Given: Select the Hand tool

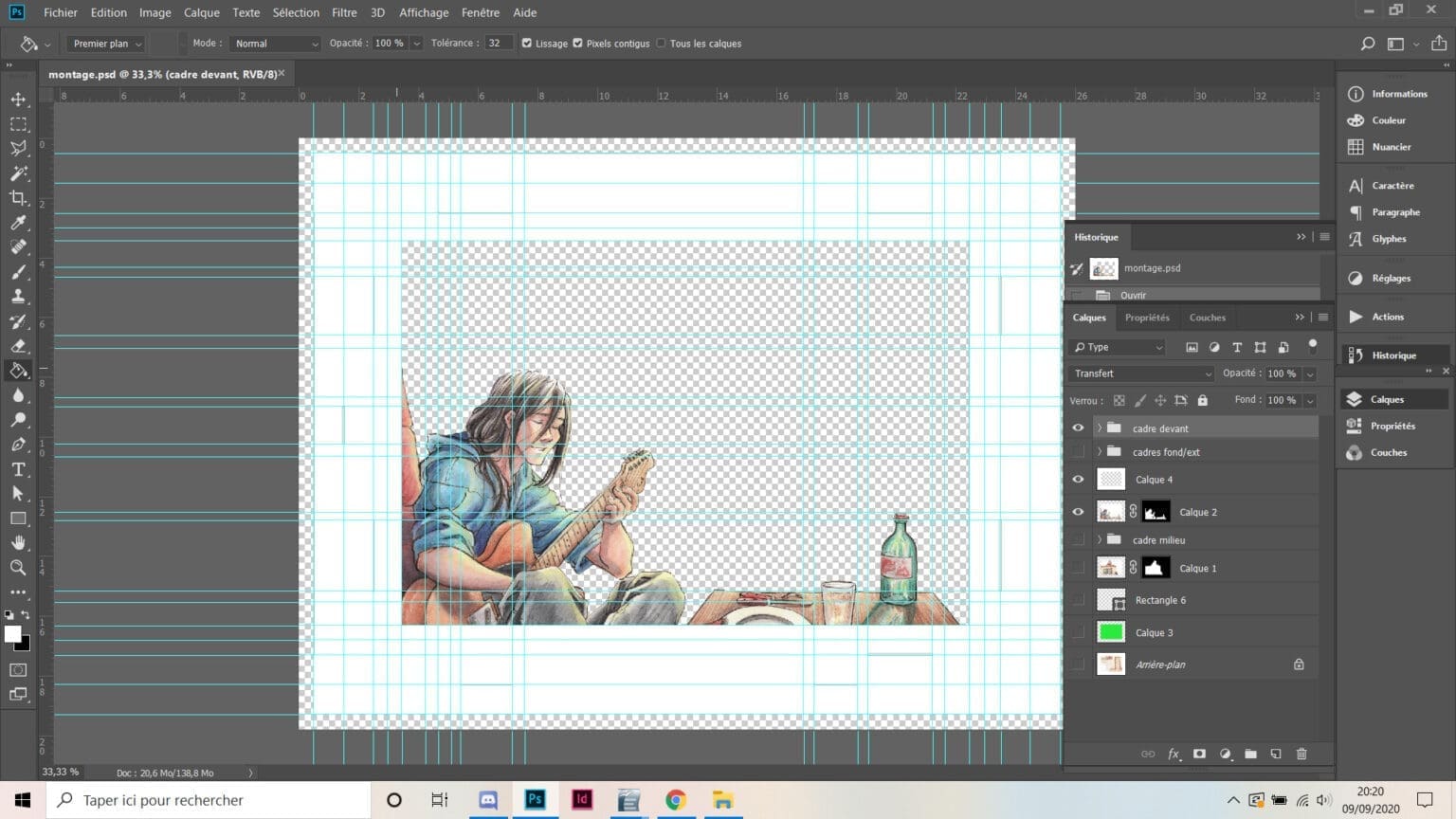Looking at the screenshot, I should tap(18, 543).
